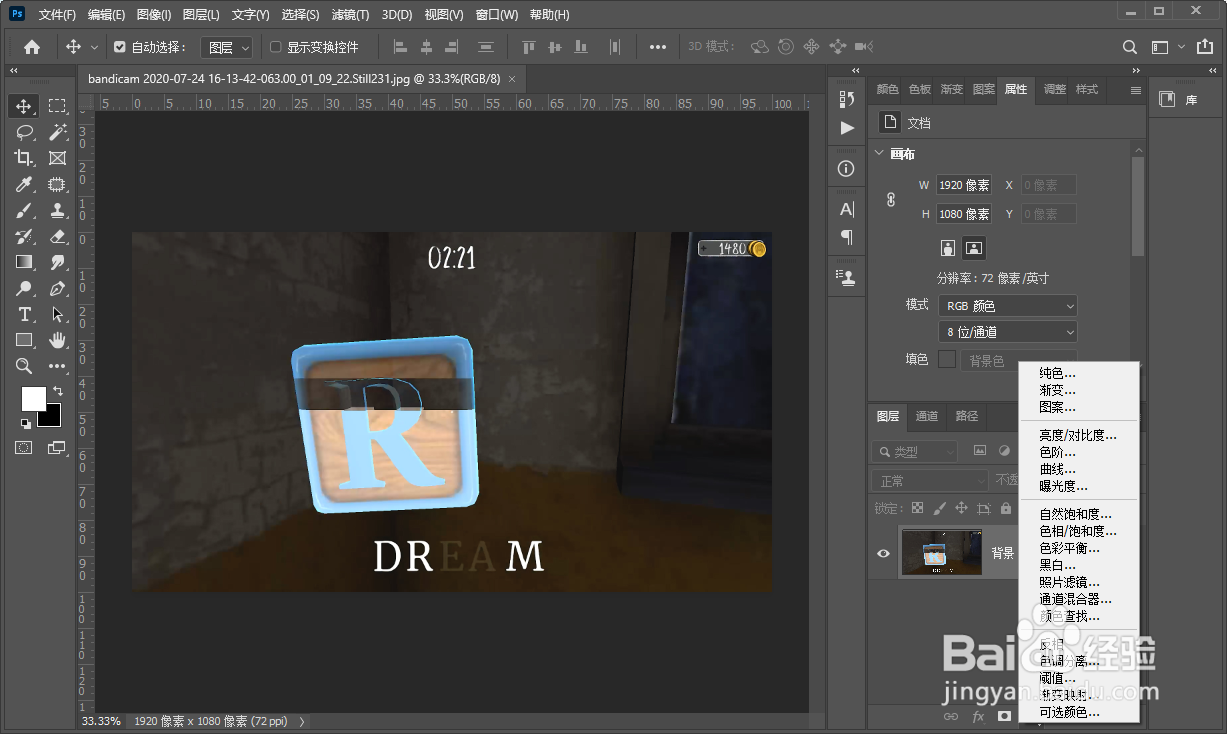Click the fx layer style button
Screen dimensions: 1227x734
978,716
